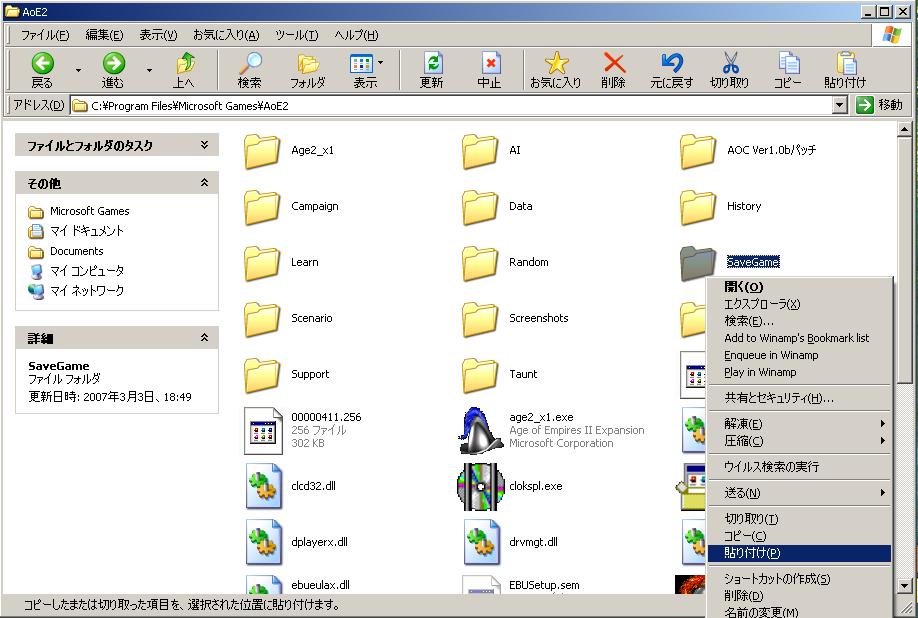The width and height of the screenshot is (918, 618).
Task: Open the ファイル(F) menu
Action: click(45, 35)
